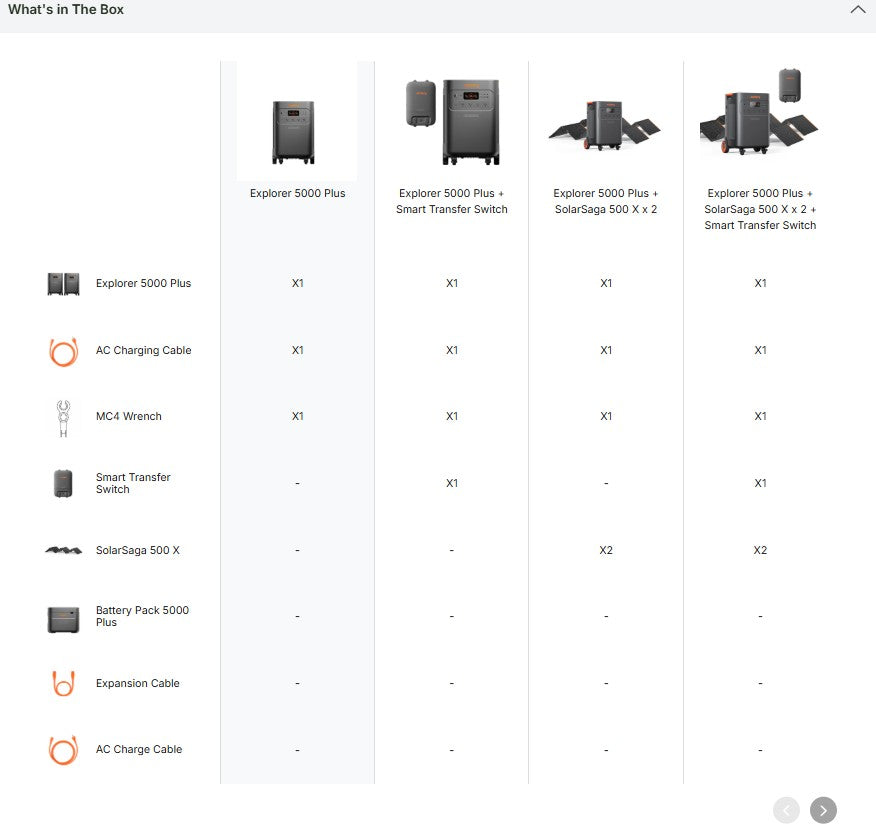Click the Explorer 5000 Plus row icon
This screenshot has width=876, height=831.
point(63,284)
